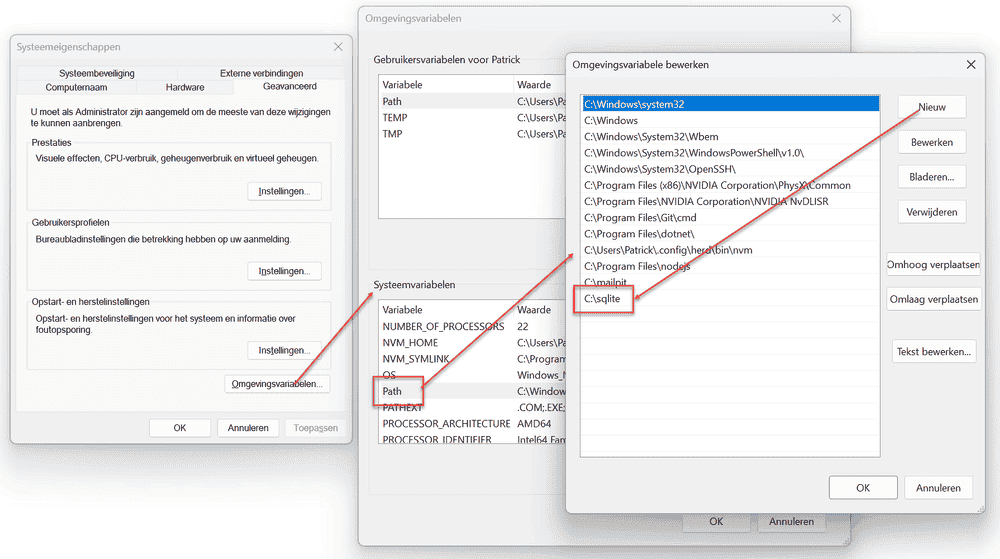This screenshot has height=559, width=1000.
Task: Click Bladeren to browse folders
Action: [931, 177]
